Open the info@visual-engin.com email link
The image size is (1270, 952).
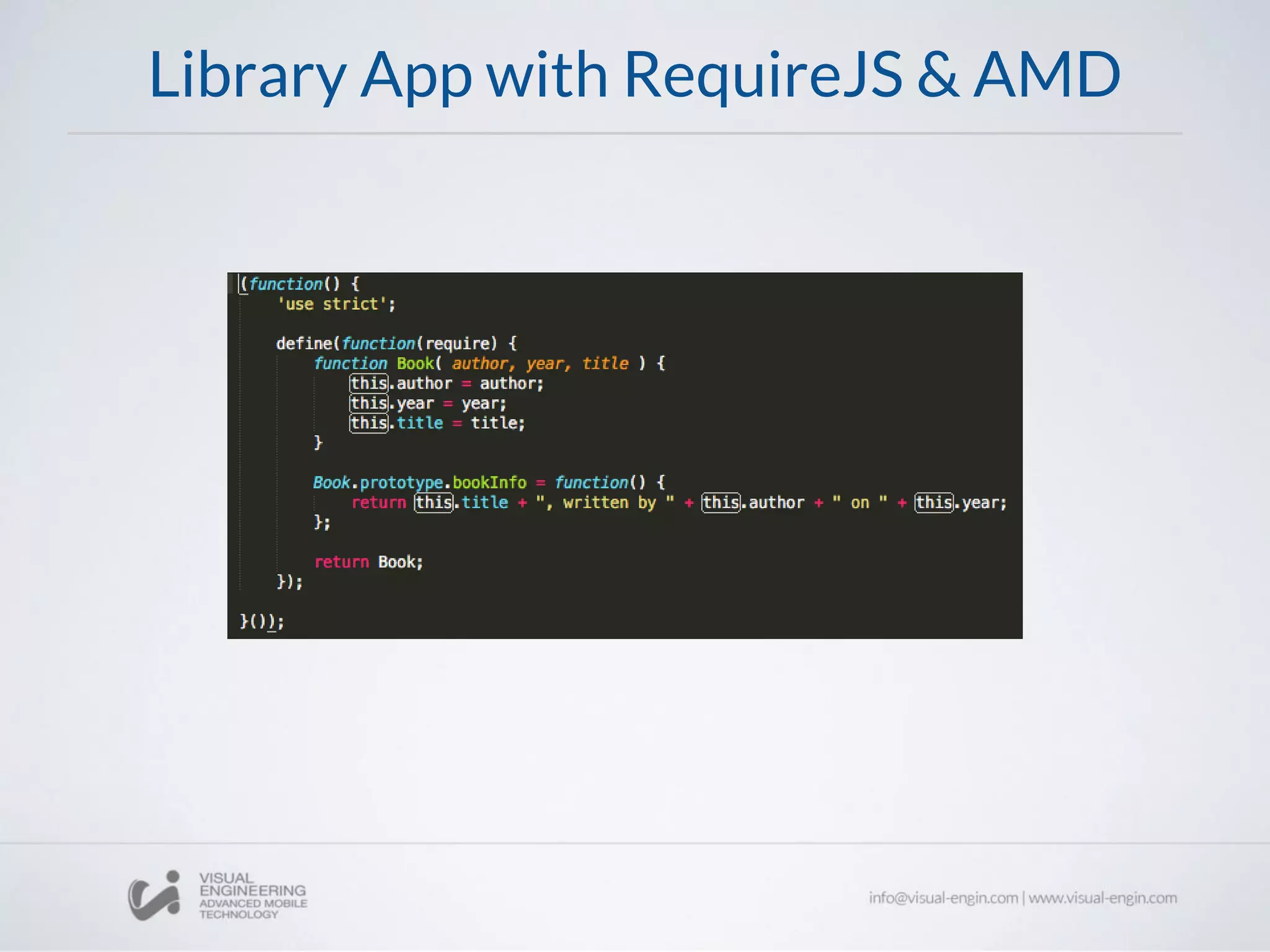[x=943, y=897]
